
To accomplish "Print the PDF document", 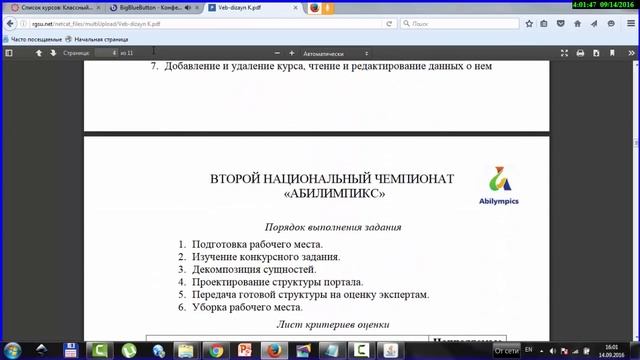I will pos(580,53).
